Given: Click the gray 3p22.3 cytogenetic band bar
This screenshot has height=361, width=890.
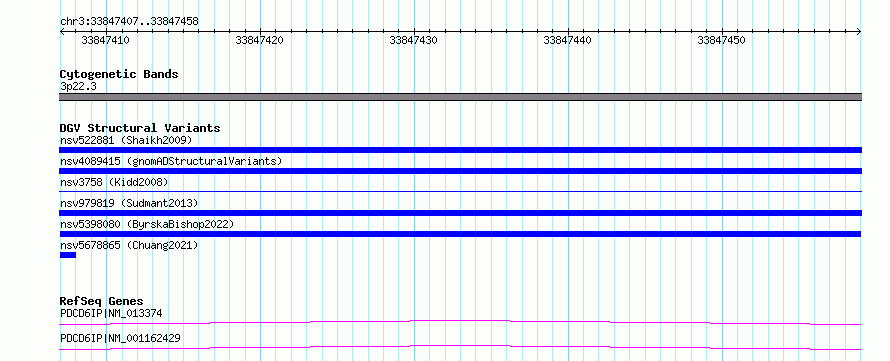Looking at the screenshot, I should click(460, 97).
